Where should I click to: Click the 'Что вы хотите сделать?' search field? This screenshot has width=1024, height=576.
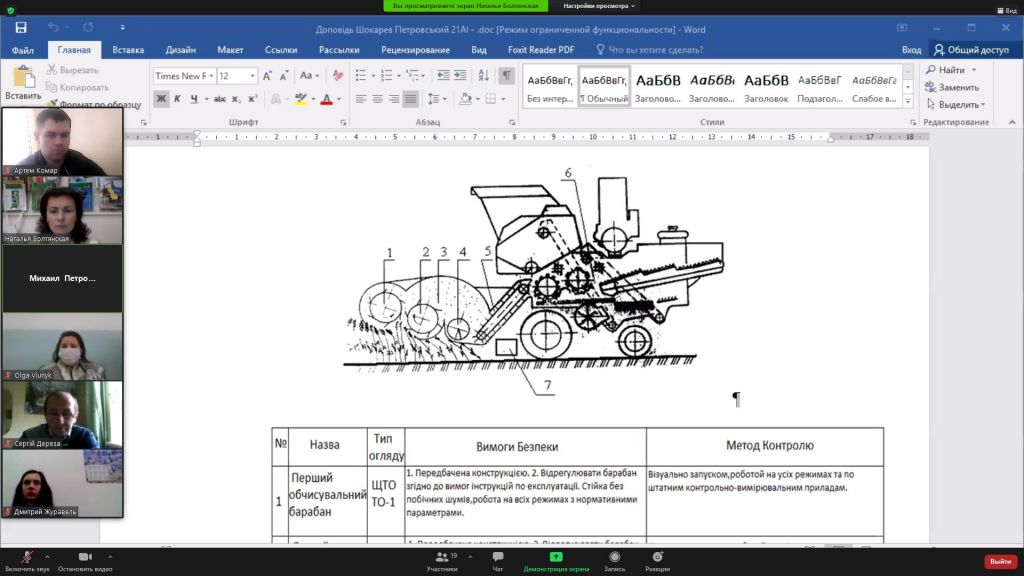point(651,50)
